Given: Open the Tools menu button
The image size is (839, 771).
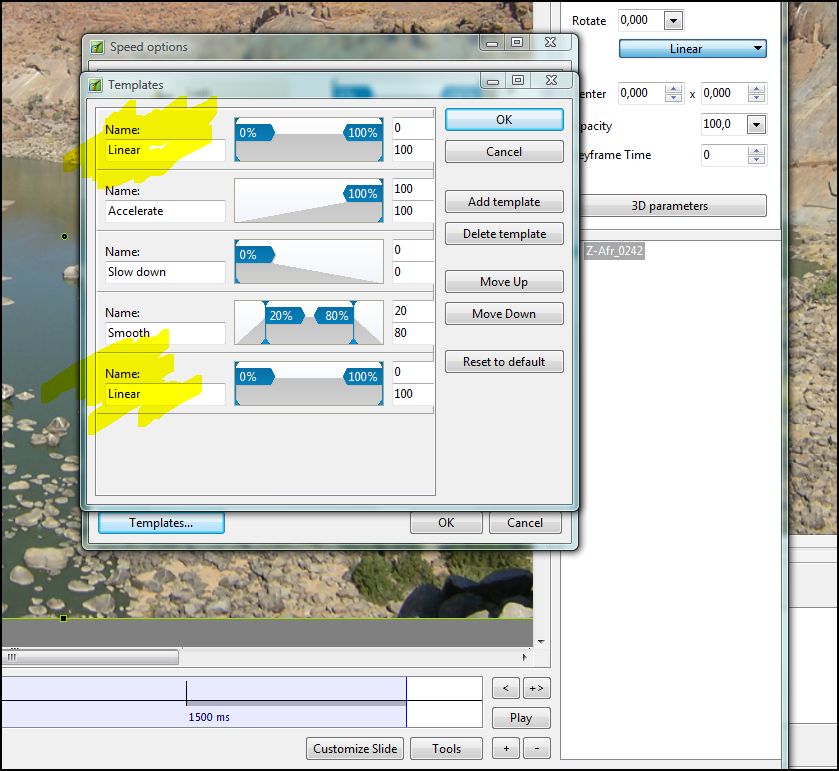Looking at the screenshot, I should tap(447, 748).
